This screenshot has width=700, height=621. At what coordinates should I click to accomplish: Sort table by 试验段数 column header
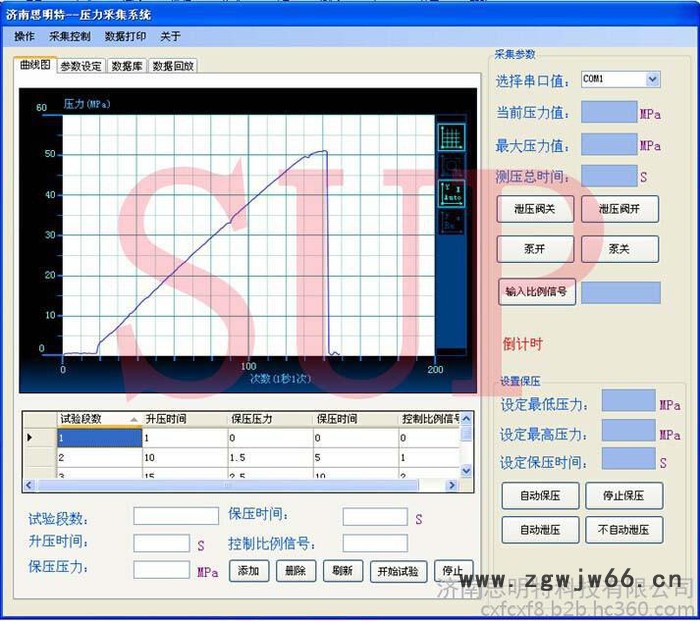tap(97, 418)
